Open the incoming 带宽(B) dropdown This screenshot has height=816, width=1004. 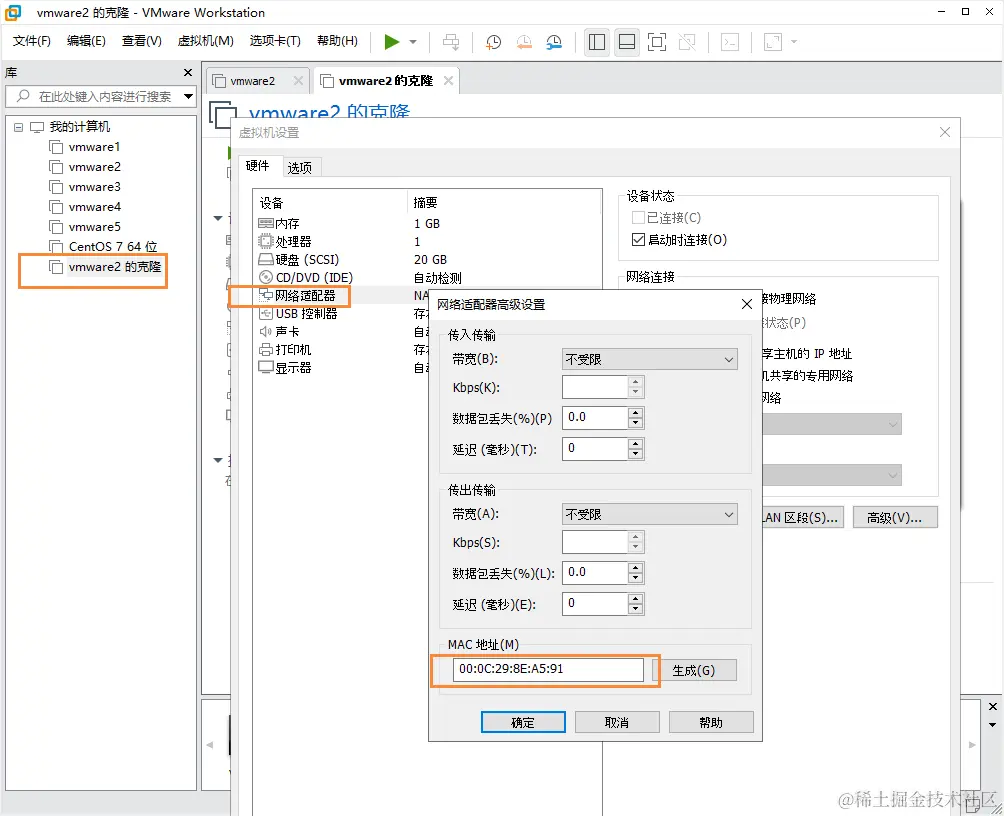649,359
